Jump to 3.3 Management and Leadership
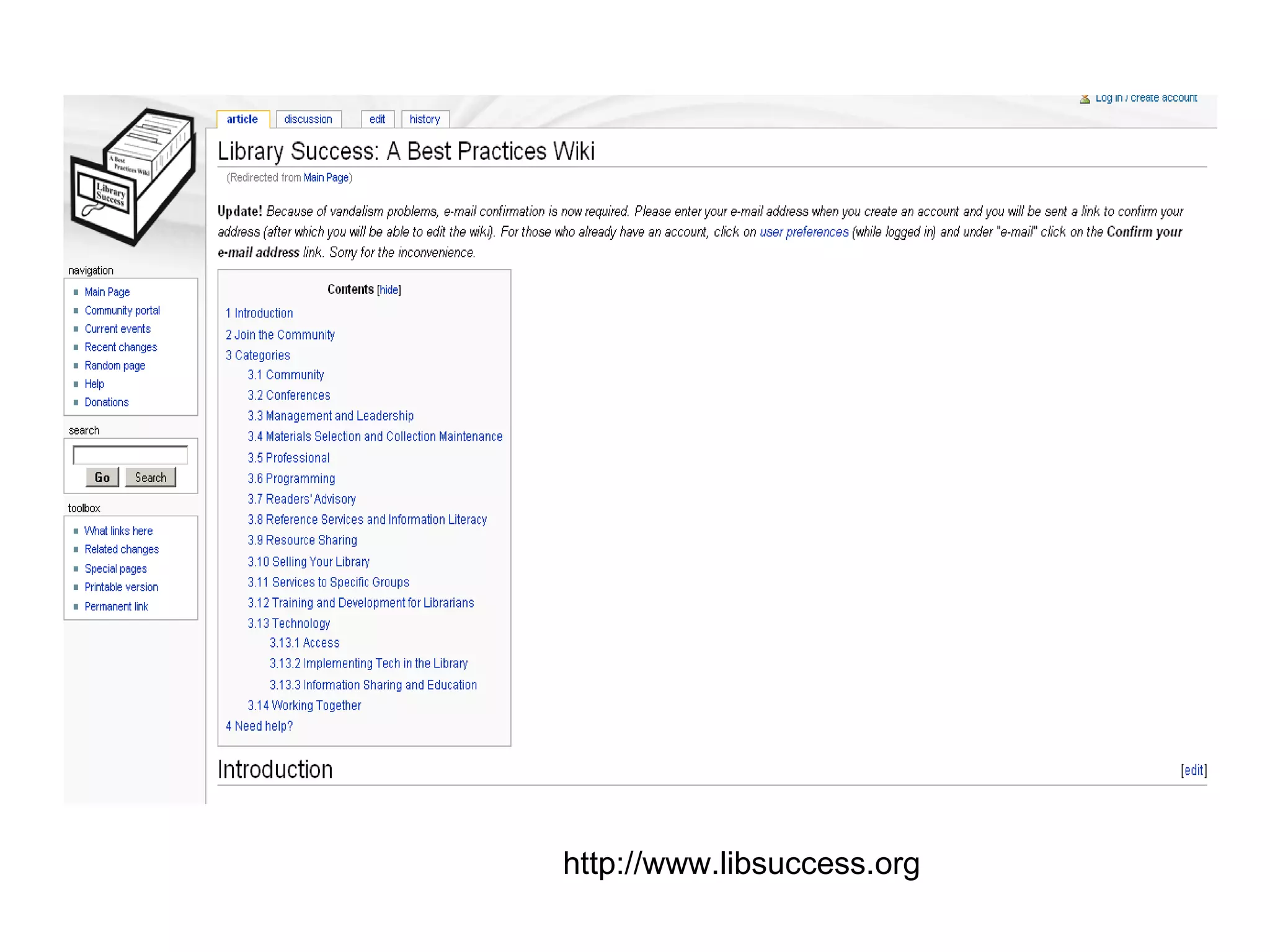This screenshot has width=1270, height=952. [x=331, y=416]
